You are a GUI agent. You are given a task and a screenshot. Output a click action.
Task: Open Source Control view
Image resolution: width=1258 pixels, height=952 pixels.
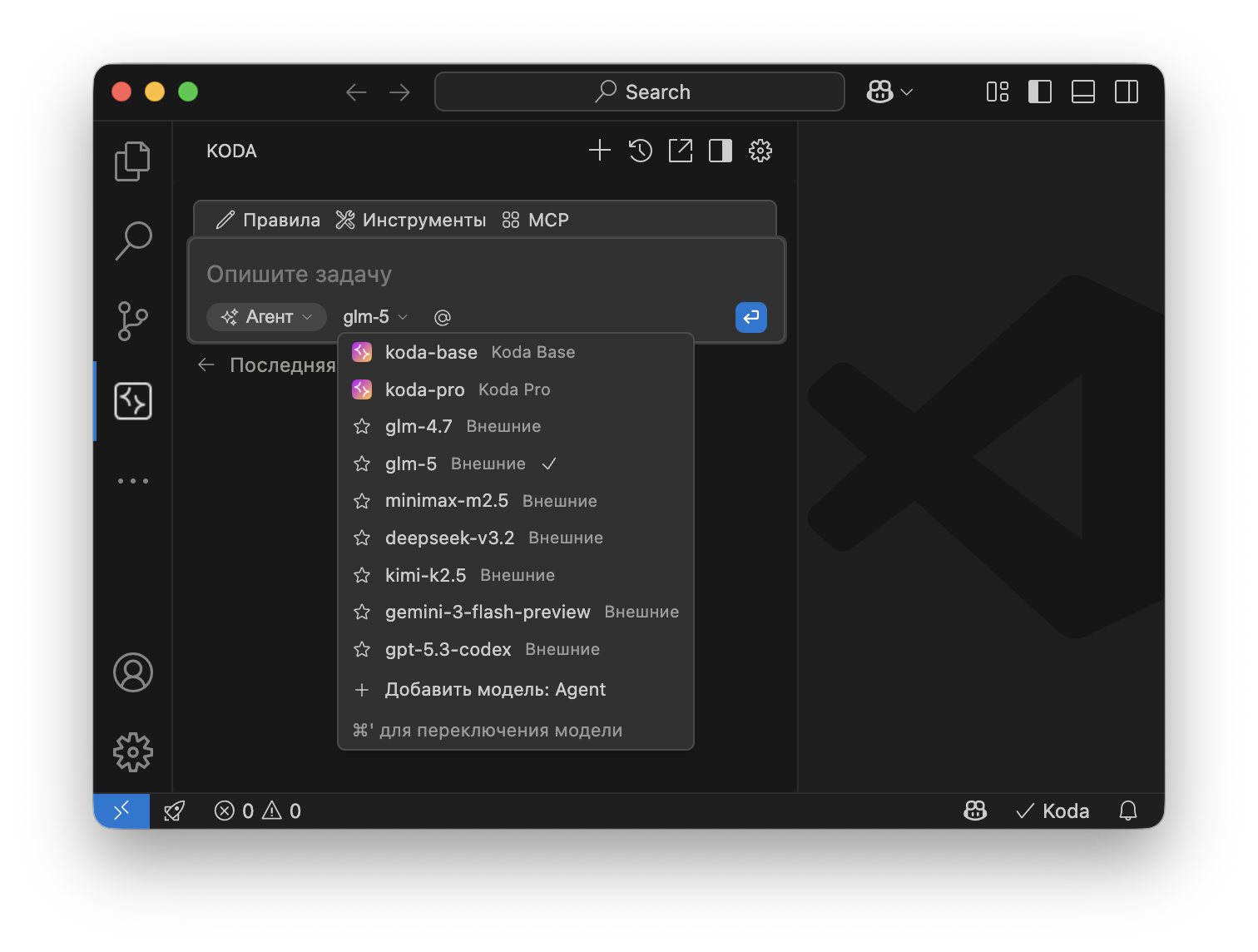[133, 321]
